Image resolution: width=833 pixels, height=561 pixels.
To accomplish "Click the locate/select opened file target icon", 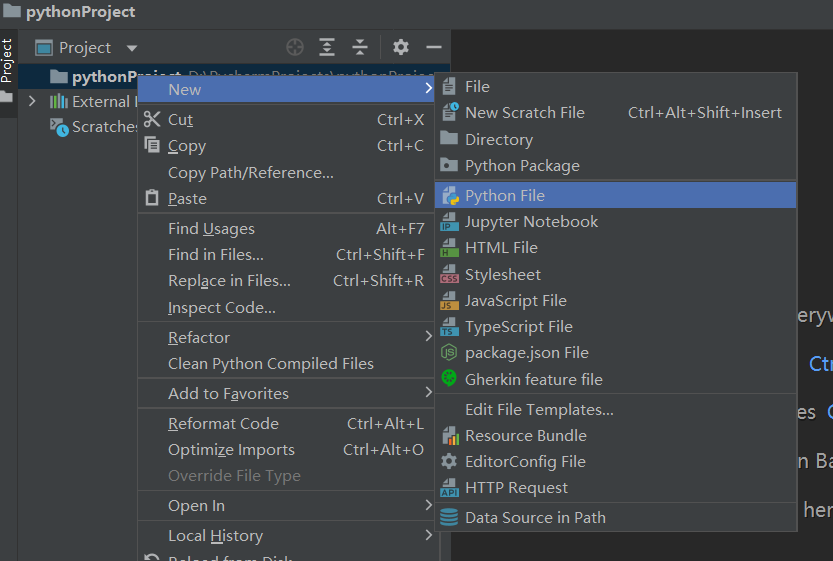I will (x=294, y=47).
